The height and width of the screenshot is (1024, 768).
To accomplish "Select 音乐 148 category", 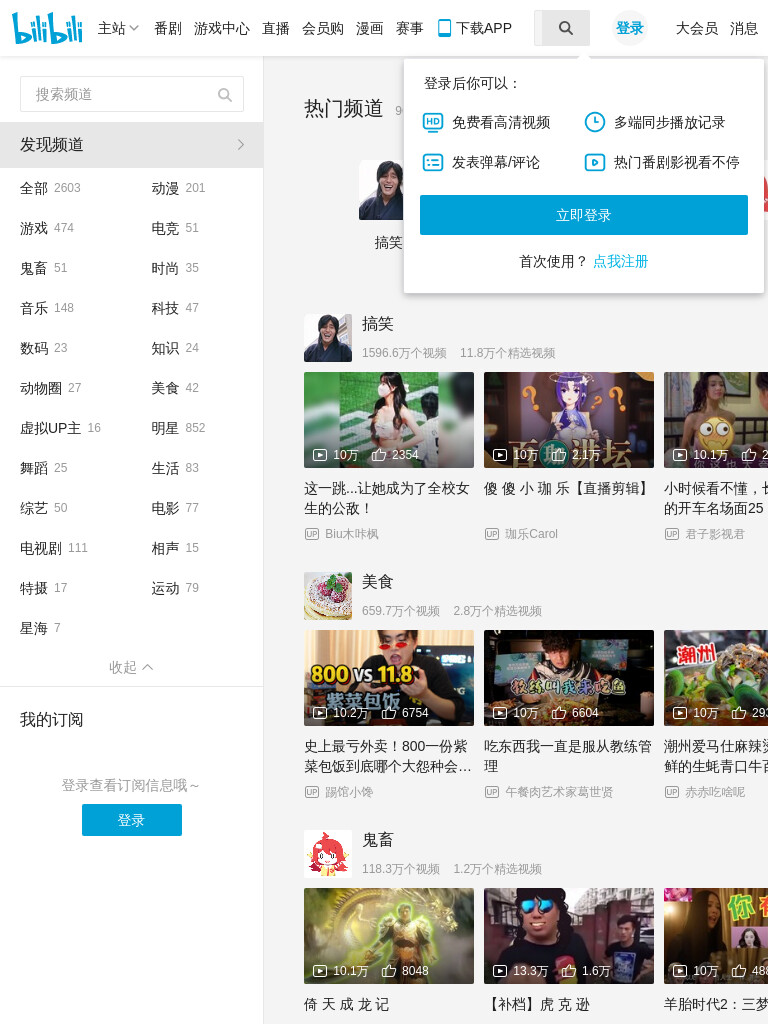I will [47, 308].
